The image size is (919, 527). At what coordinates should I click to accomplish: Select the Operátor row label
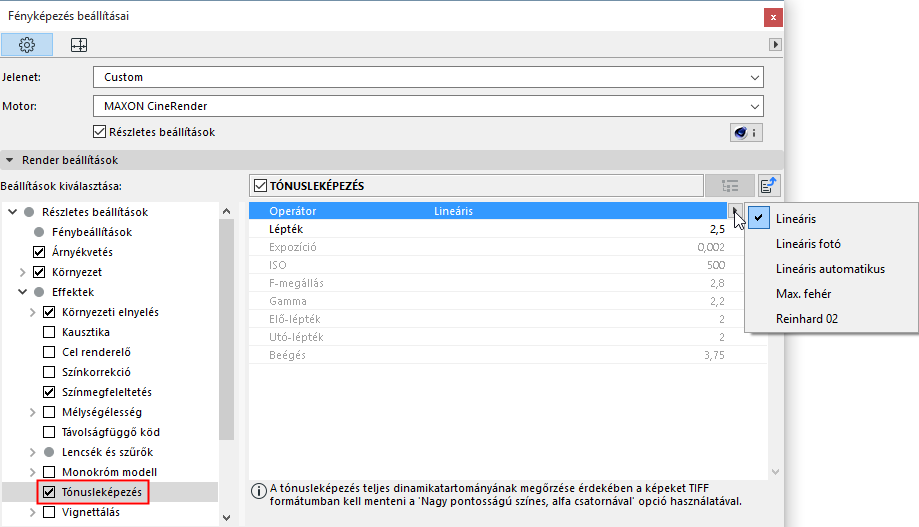coord(292,211)
